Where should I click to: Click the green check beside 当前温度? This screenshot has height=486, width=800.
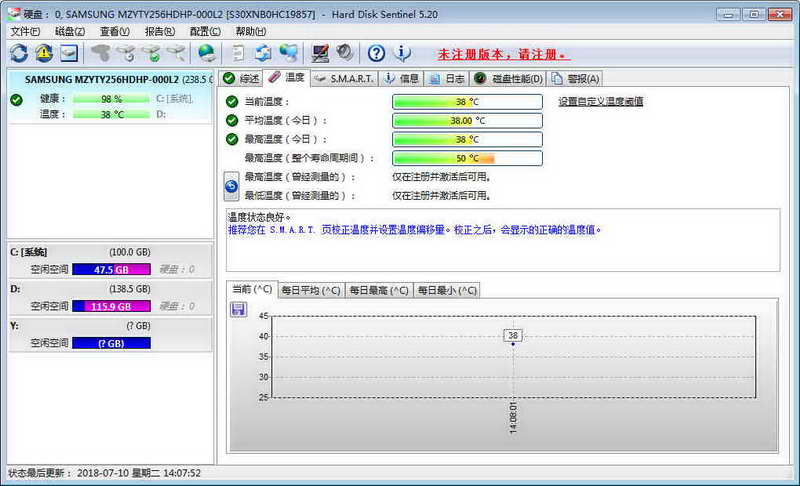coord(232,101)
